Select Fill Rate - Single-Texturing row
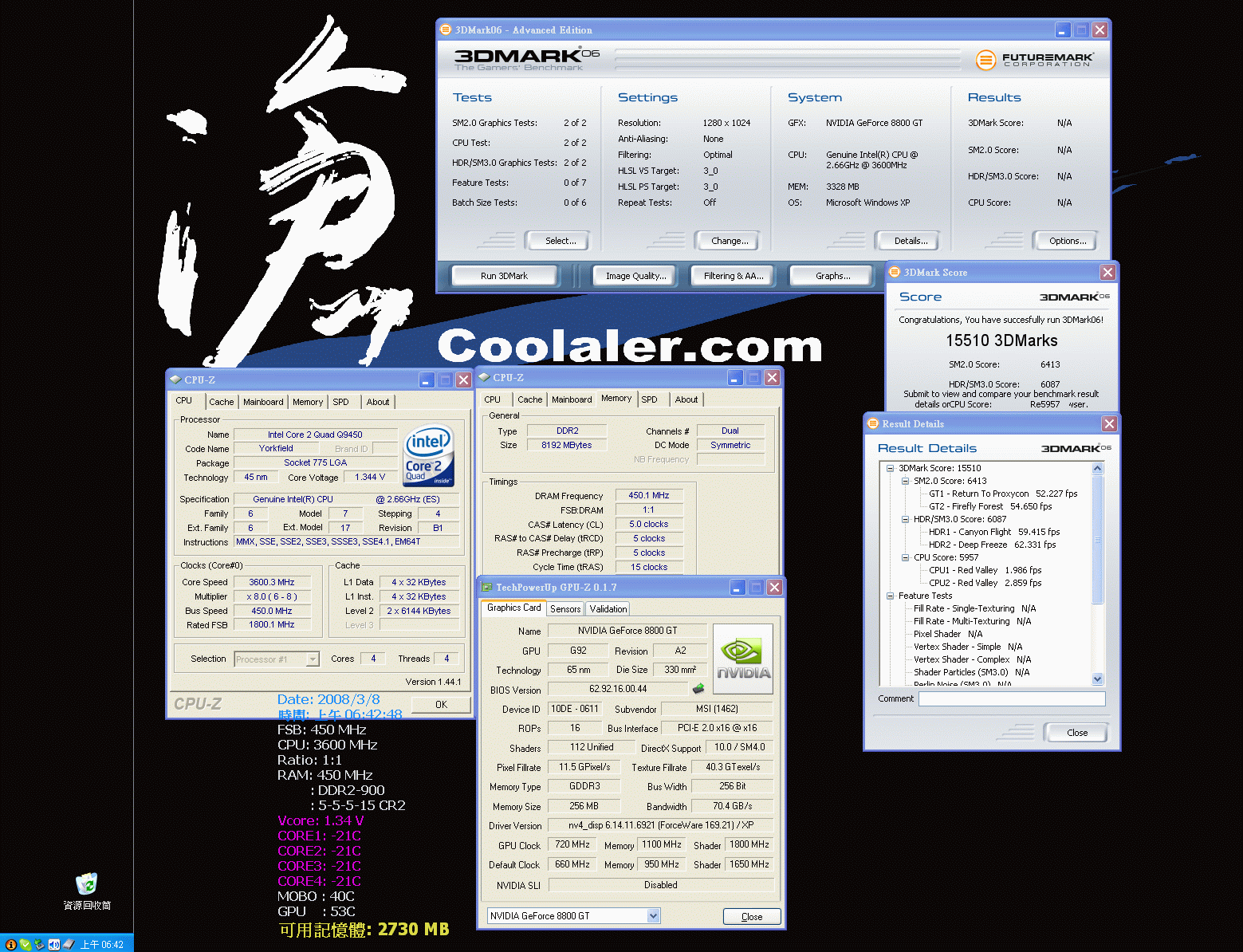The image size is (1243, 952). coord(974,608)
